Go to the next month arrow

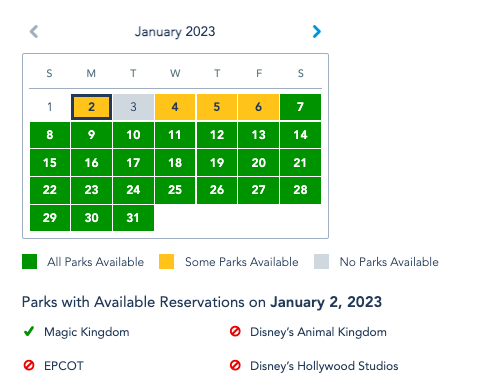317,32
